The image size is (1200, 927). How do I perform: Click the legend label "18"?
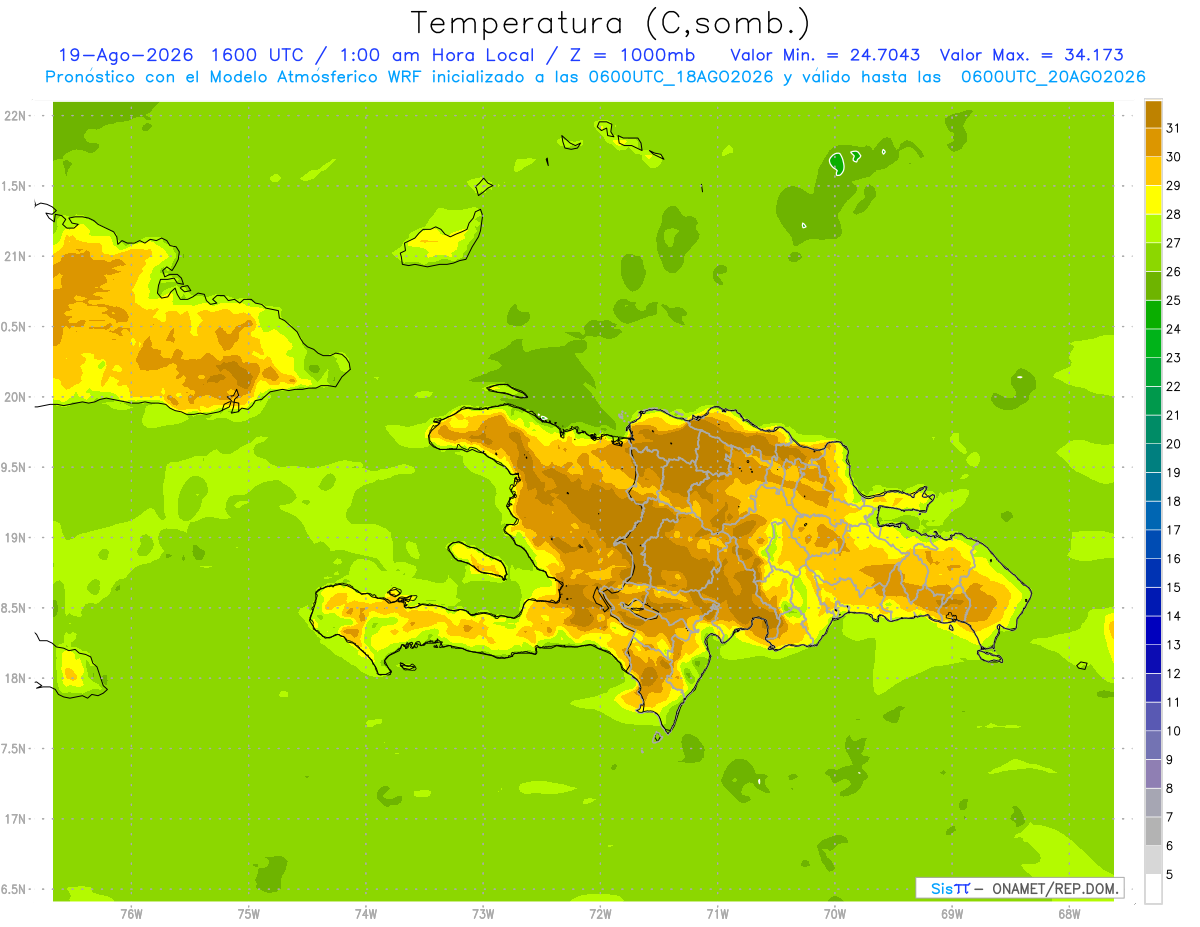pos(1174,501)
